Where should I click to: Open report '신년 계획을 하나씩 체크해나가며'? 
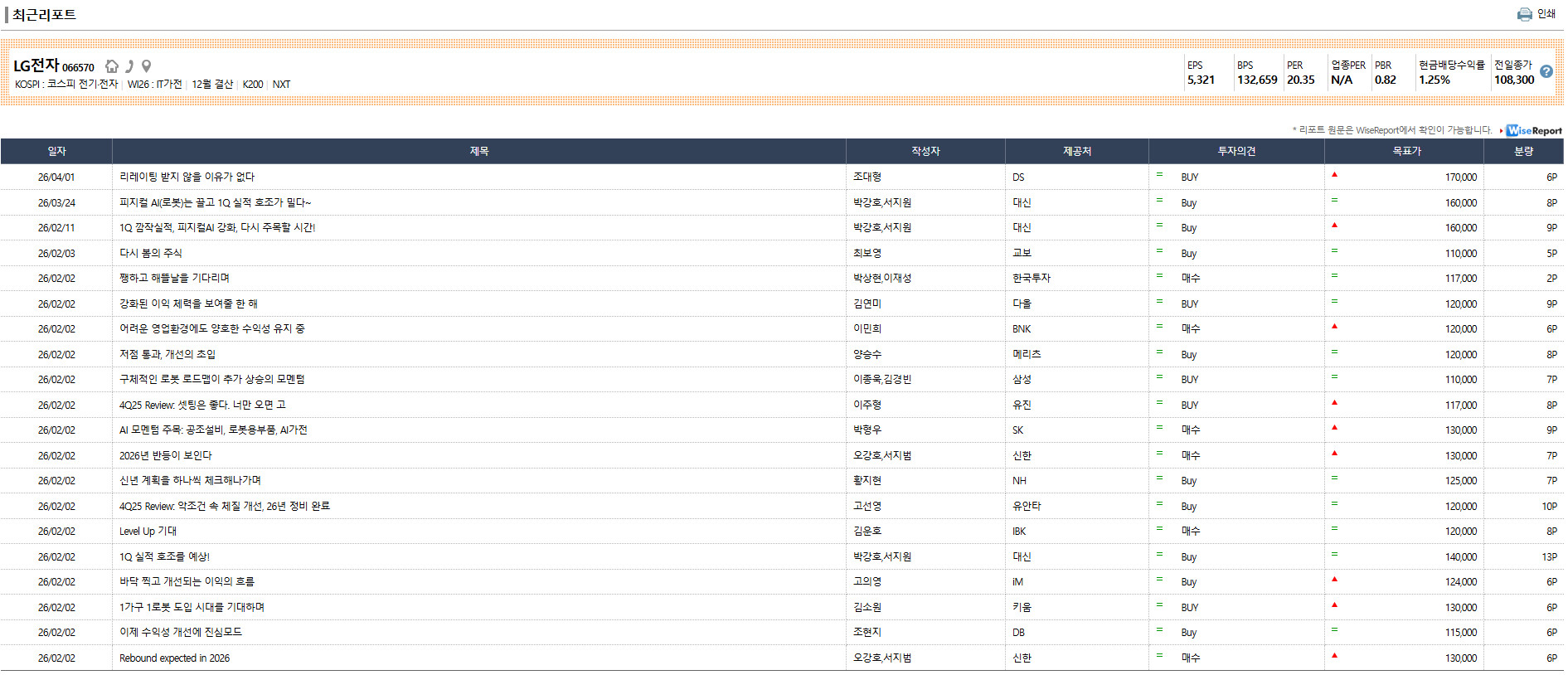190,480
